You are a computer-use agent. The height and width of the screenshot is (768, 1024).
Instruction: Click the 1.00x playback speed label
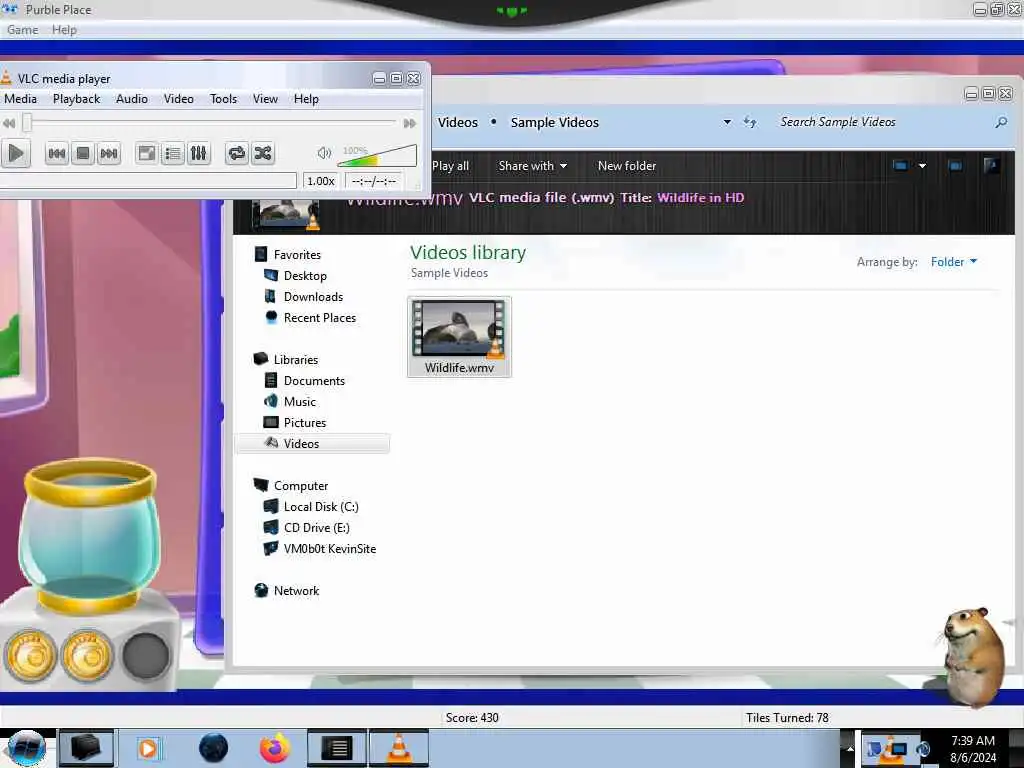[321, 181]
